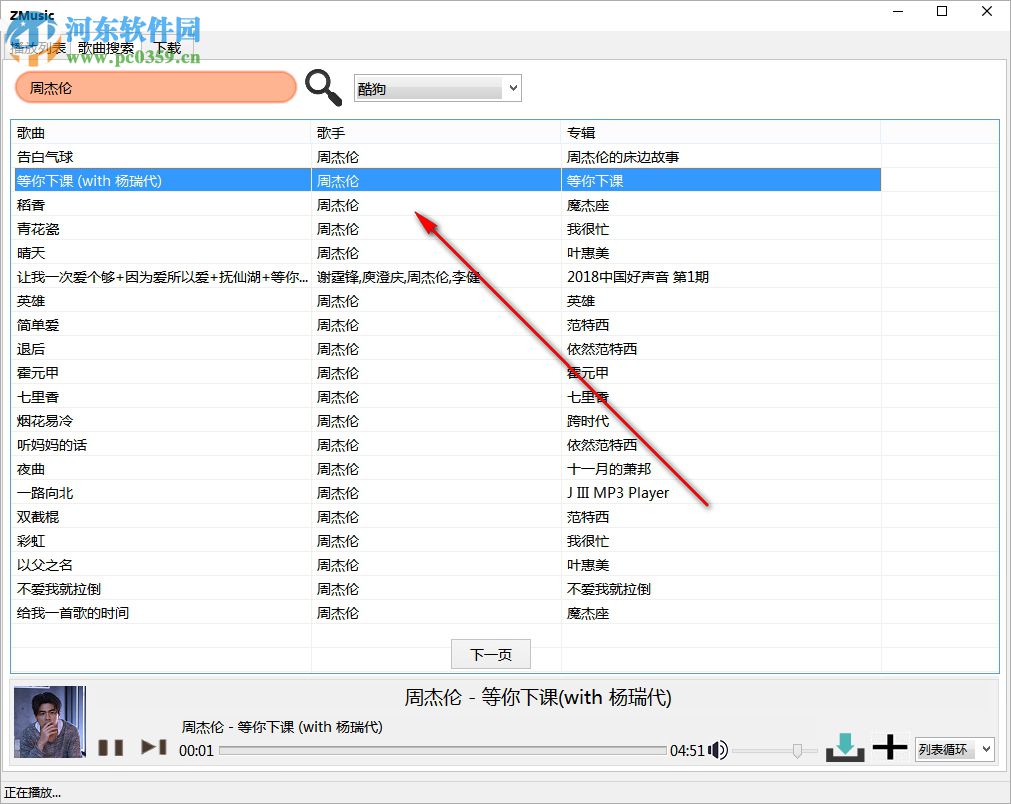Click the magnifying glass search icon
Image resolution: width=1011 pixels, height=804 pixels.
[x=322, y=88]
